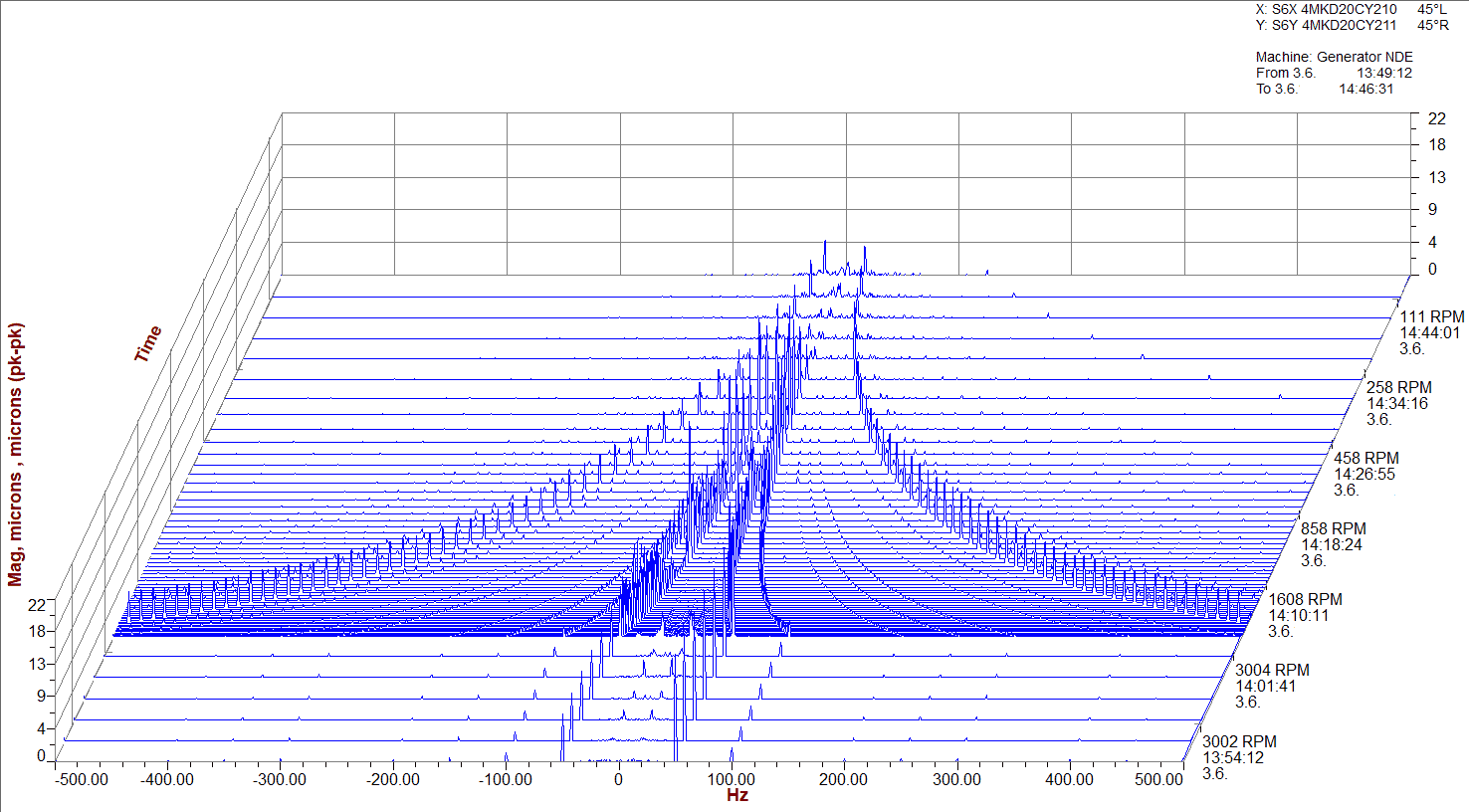The width and height of the screenshot is (1469, 812).
Task: Click the 14:34:16 timestamp
Action: coord(1397,403)
